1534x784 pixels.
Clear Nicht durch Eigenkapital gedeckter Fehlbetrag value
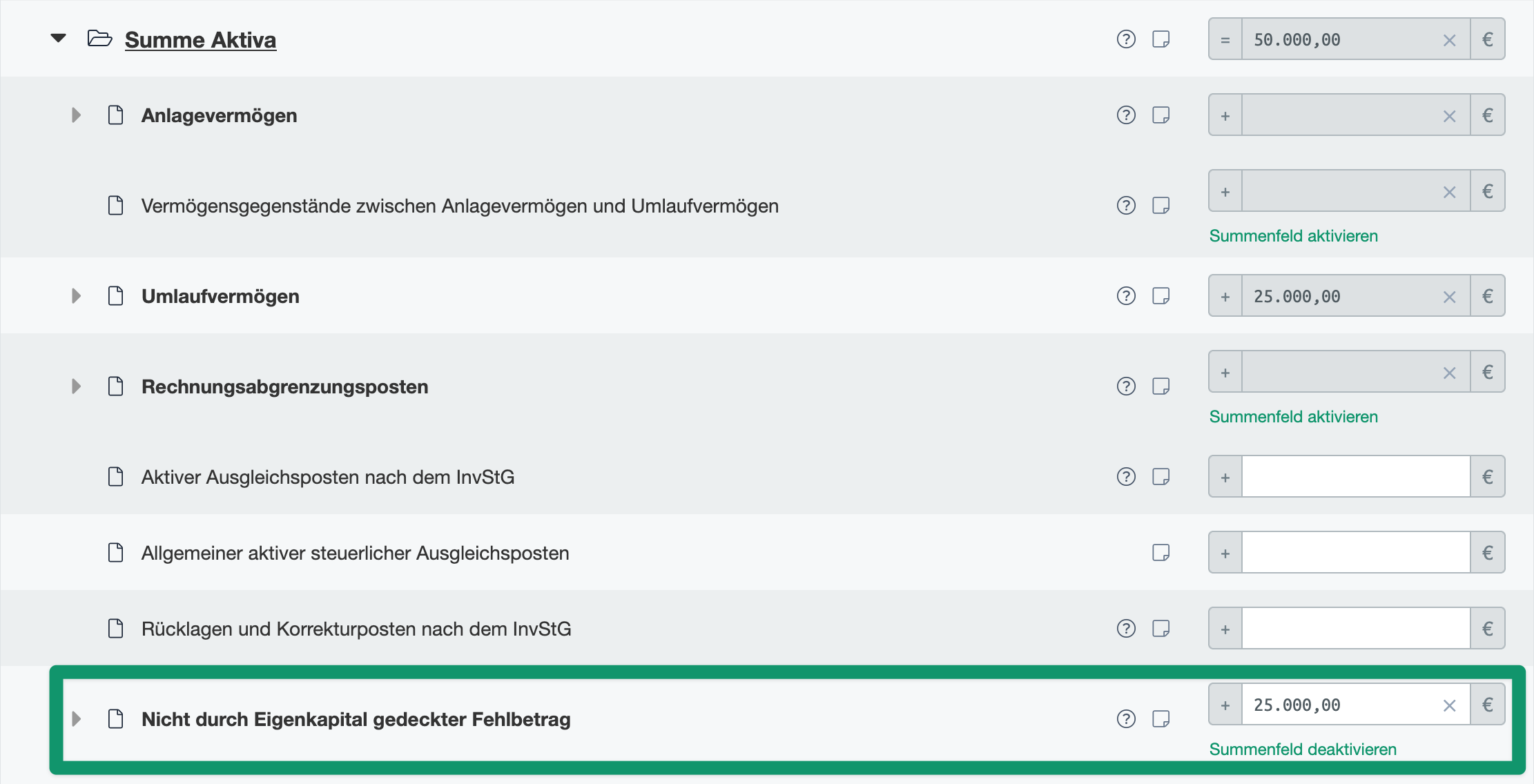pyautogui.click(x=1449, y=706)
